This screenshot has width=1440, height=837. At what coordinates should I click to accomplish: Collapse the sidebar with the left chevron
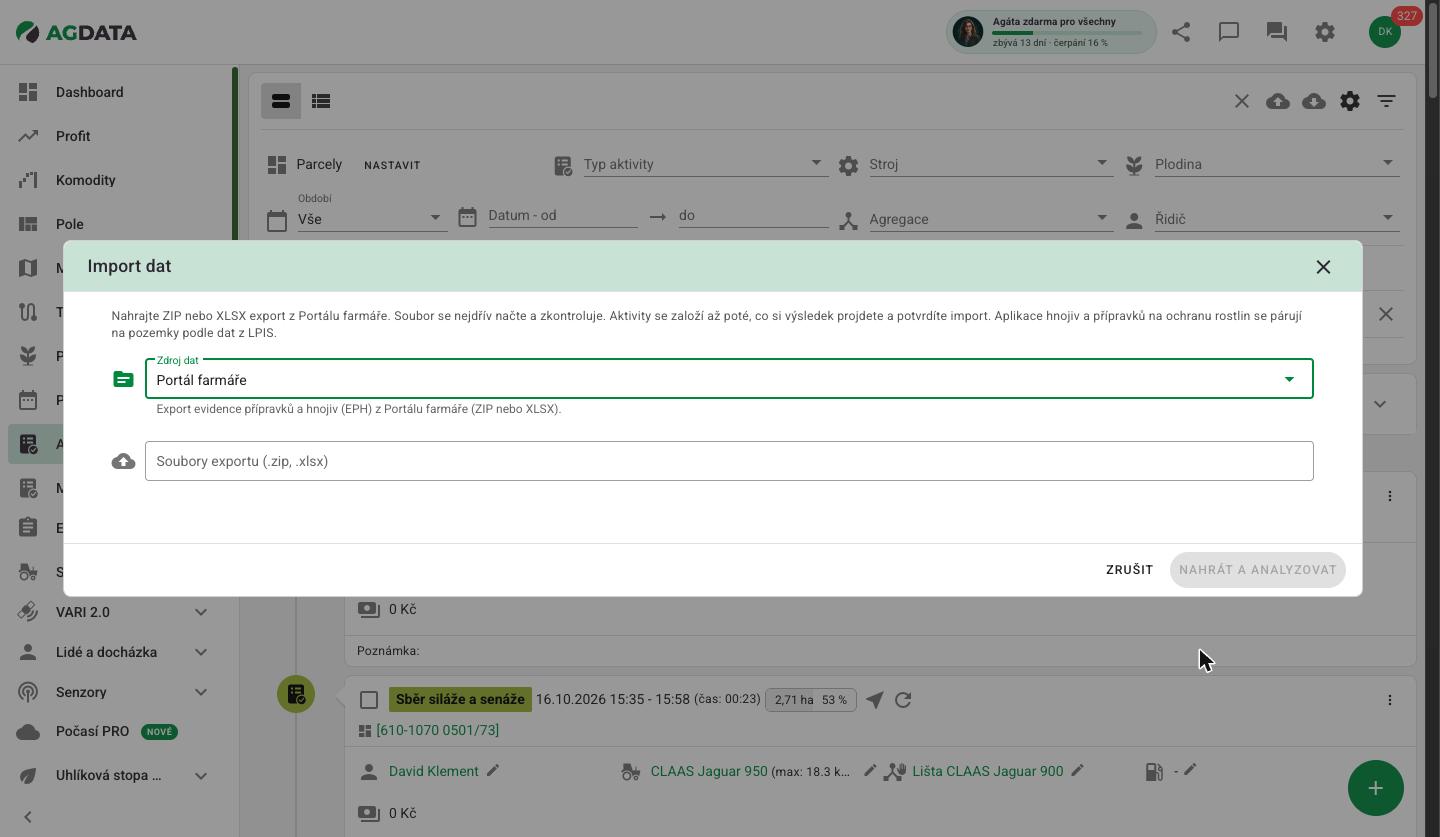pyautogui.click(x=28, y=817)
